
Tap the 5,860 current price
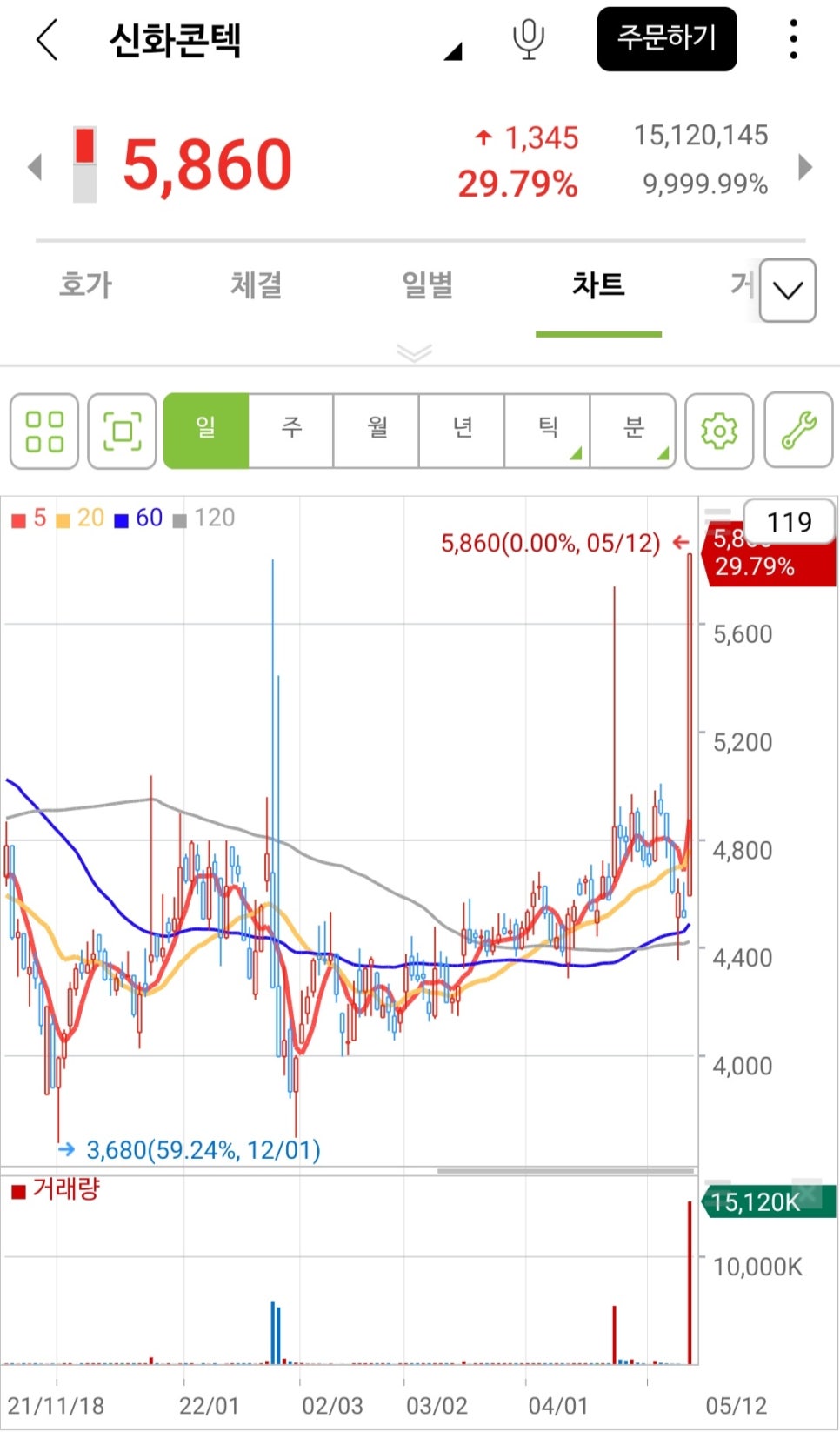[207, 164]
